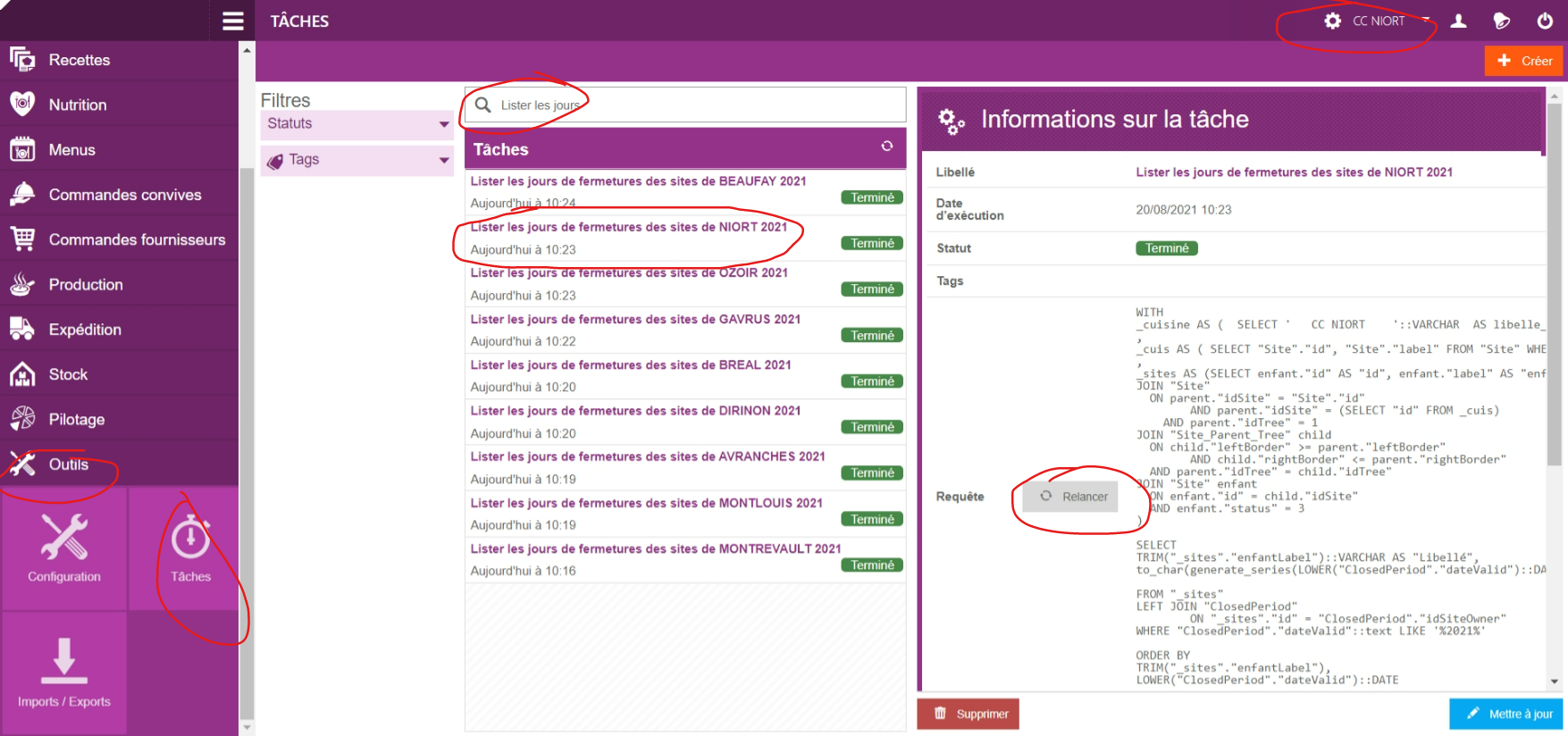
Task: Click the red Supprimer button
Action: tap(968, 714)
